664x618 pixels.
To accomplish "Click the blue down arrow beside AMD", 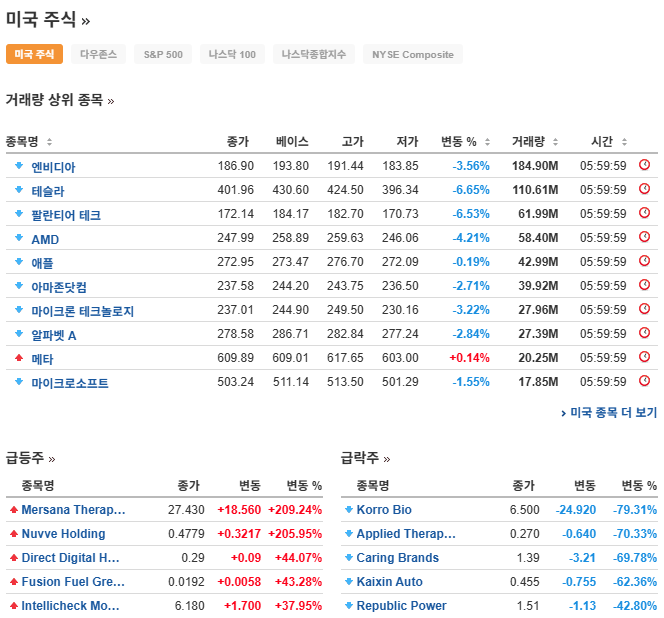I will [19, 238].
